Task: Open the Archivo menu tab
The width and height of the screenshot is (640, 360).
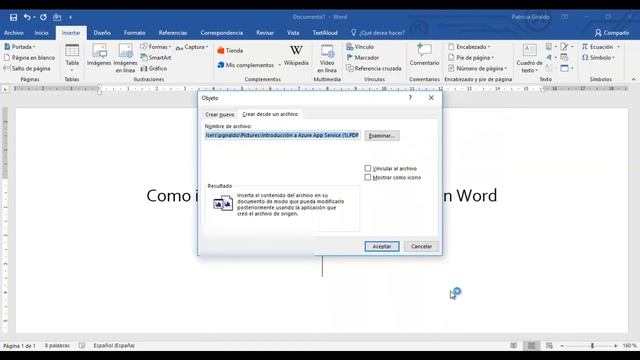Action: [14, 33]
